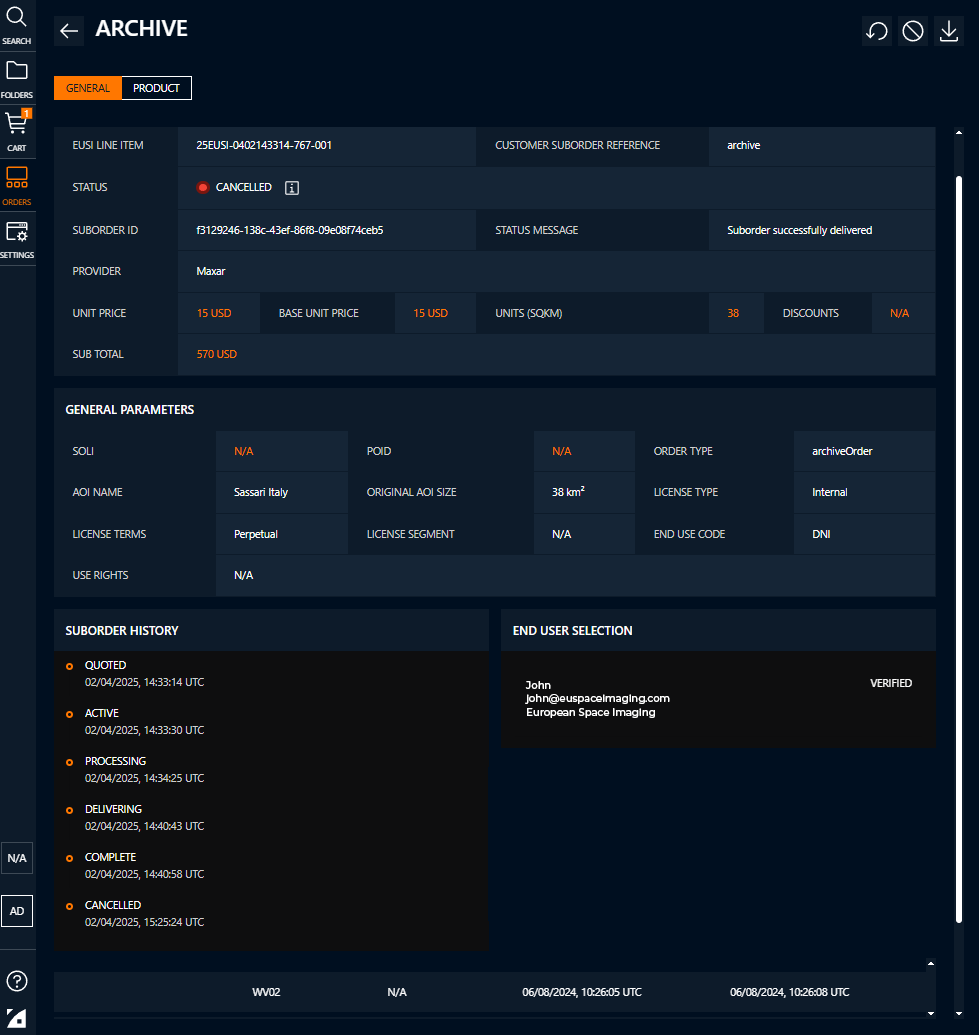The width and height of the screenshot is (979, 1035).
Task: Click the WV02 cell in bottom table
Action: [266, 992]
